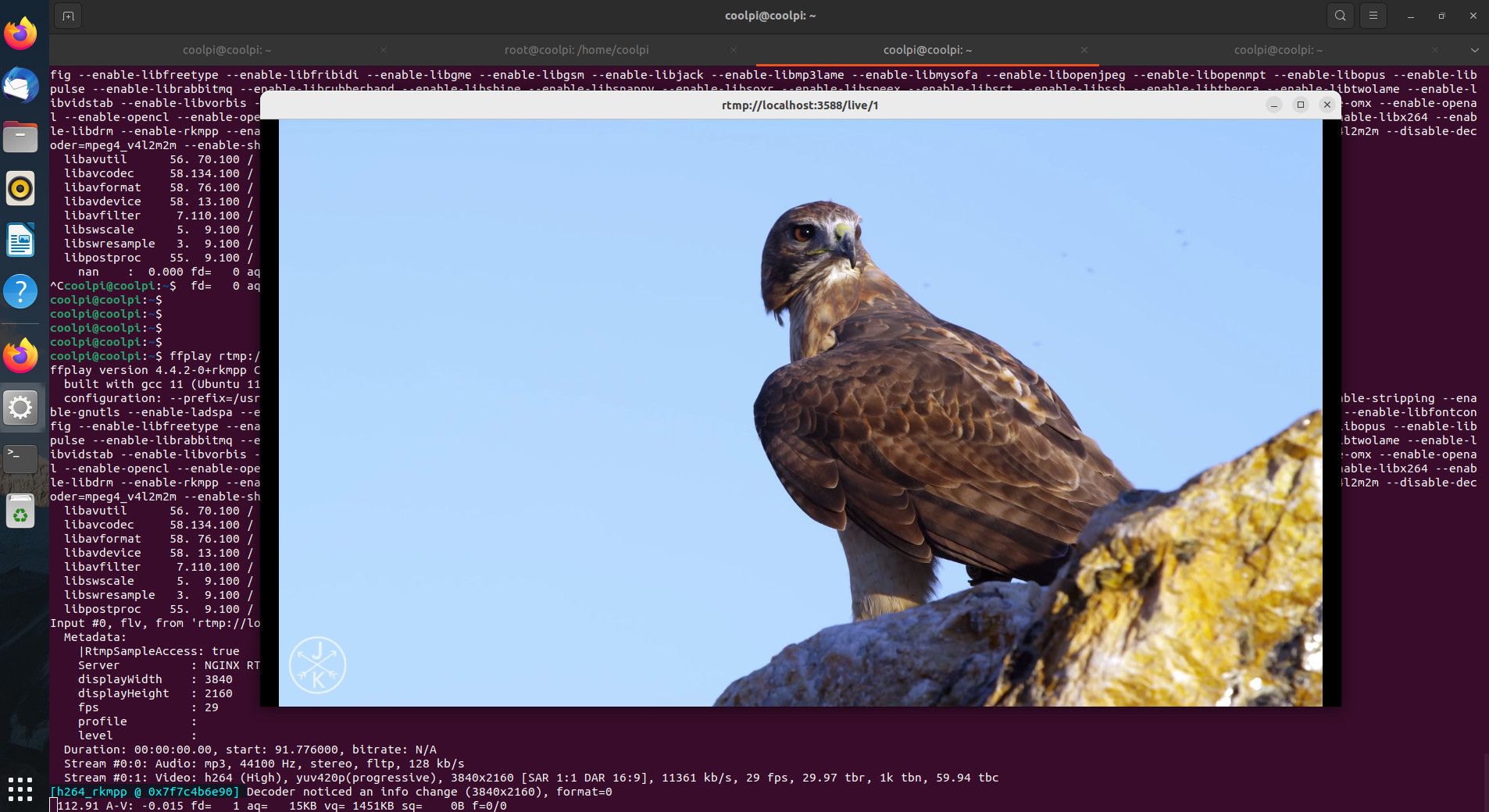
Task: Launch Firefox from the top of the dock
Action: coord(20,34)
